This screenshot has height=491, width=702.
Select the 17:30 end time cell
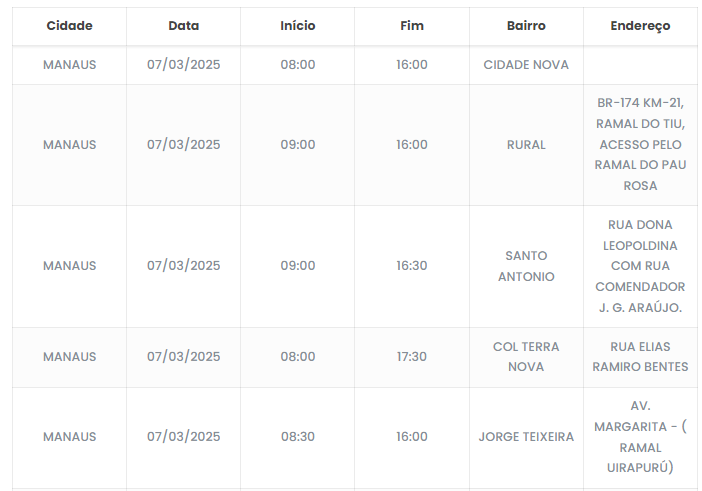point(411,357)
